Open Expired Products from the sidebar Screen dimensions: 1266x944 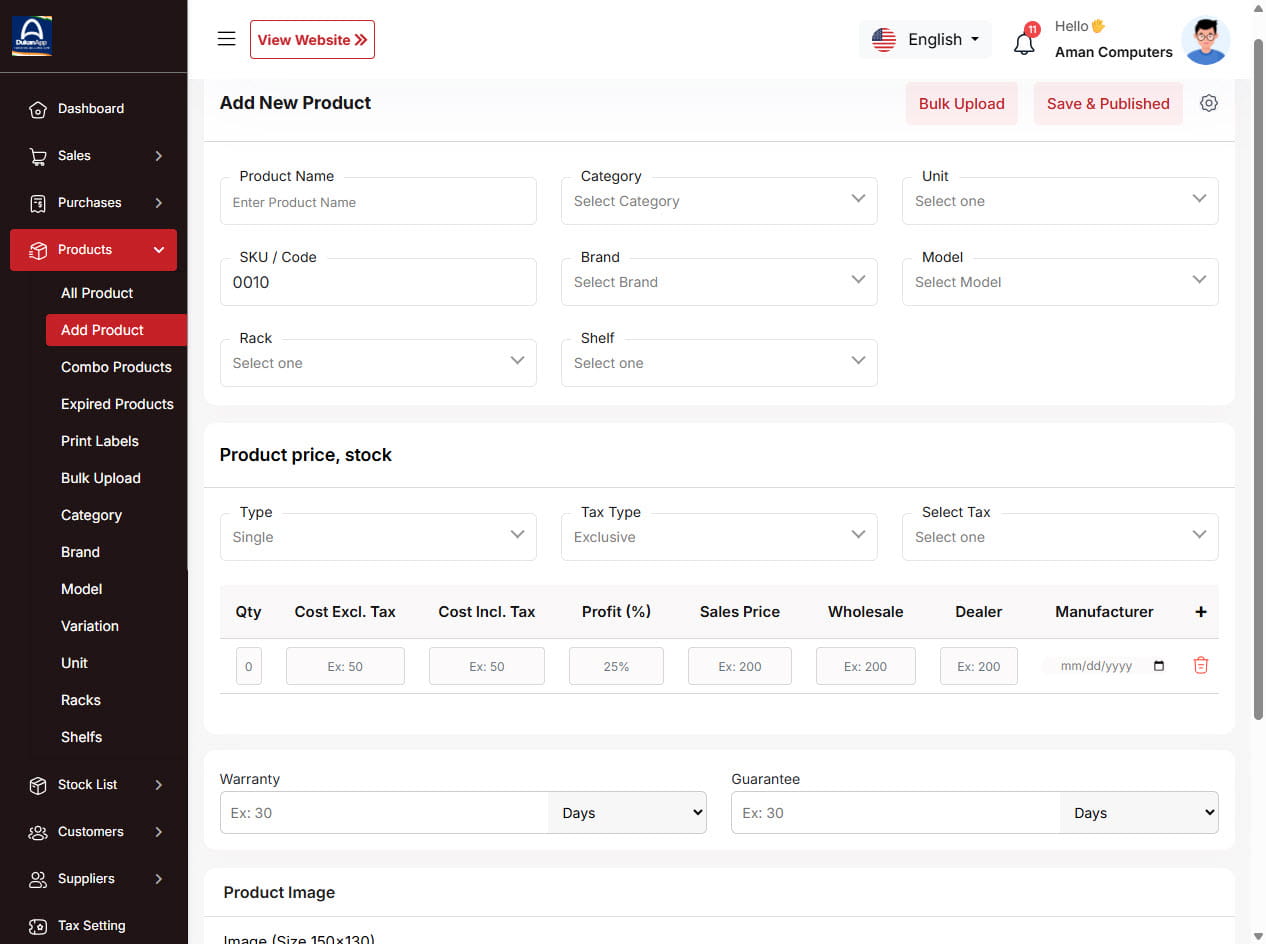(117, 404)
